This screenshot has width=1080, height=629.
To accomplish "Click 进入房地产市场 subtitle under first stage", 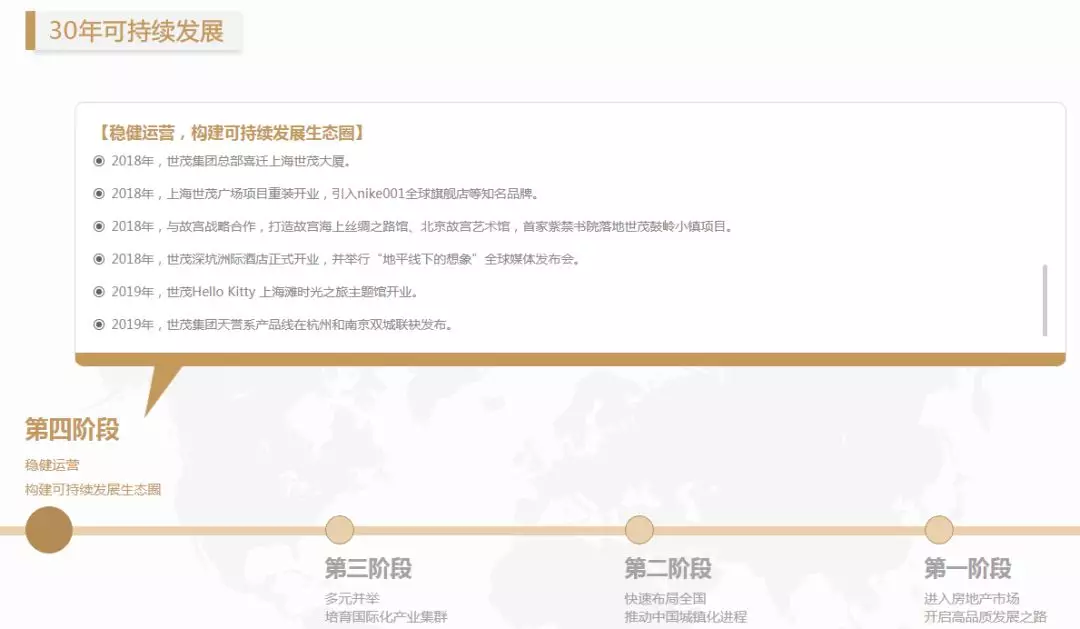I will [x=971, y=598].
